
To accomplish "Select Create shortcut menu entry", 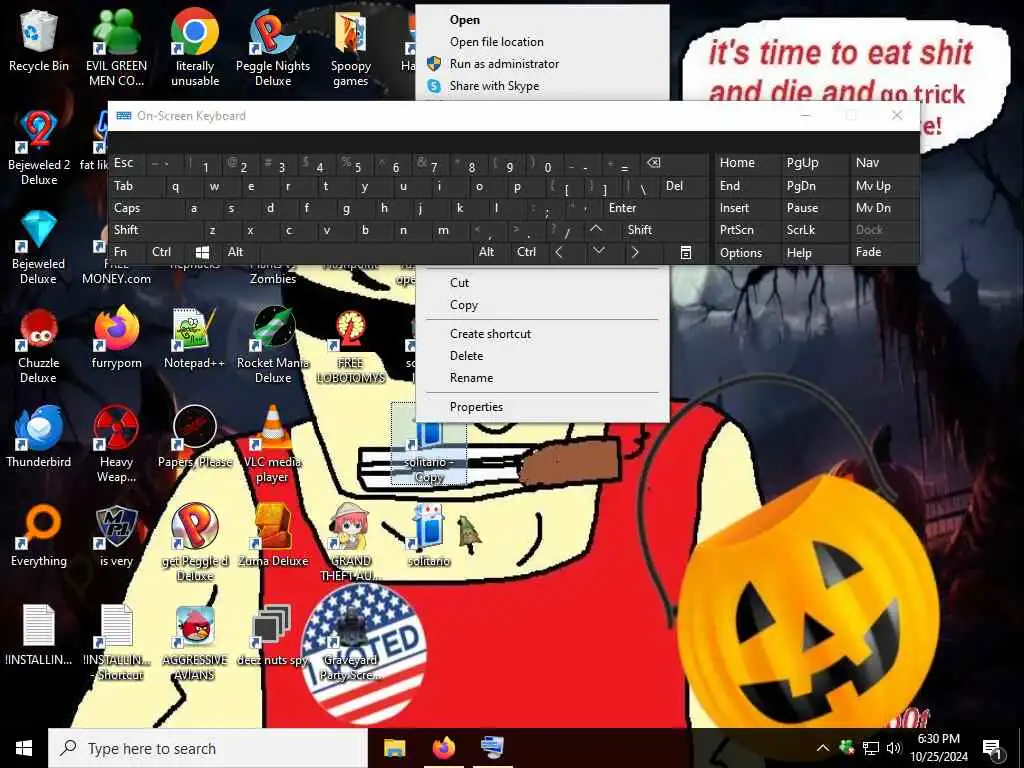I will 542,334.
